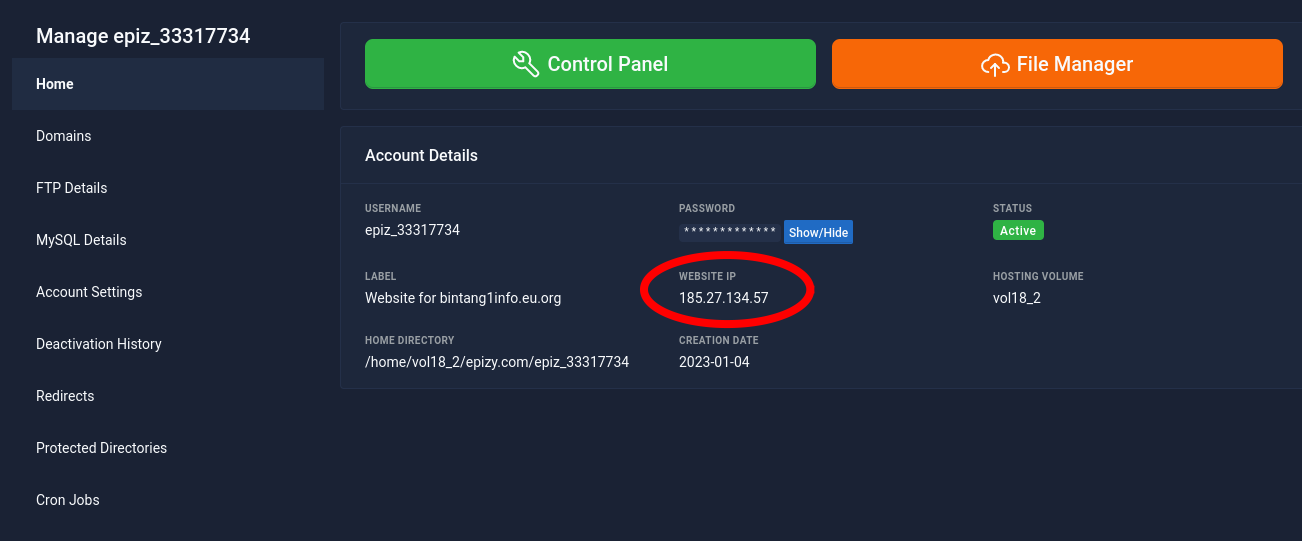The image size is (1302, 541).
Task: Navigate to Account Settings
Action: pos(89,292)
